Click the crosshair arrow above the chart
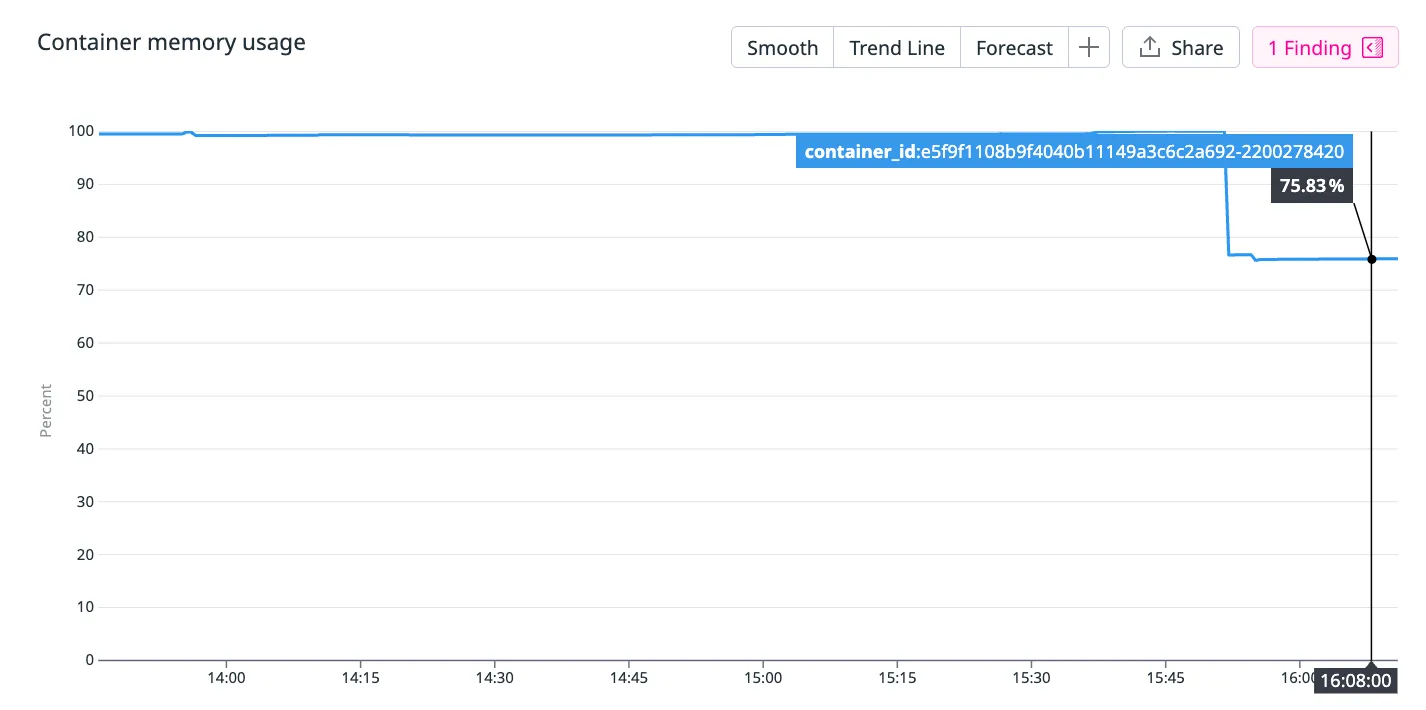 (1371, 135)
